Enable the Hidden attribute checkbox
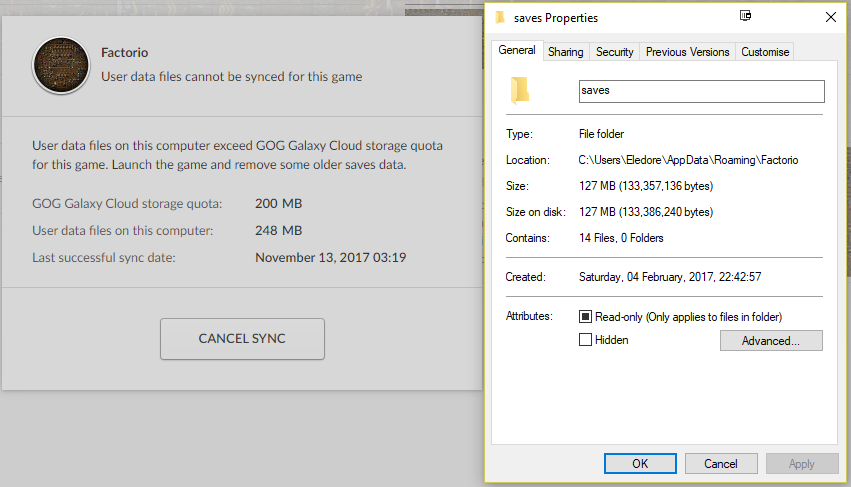 coord(585,340)
